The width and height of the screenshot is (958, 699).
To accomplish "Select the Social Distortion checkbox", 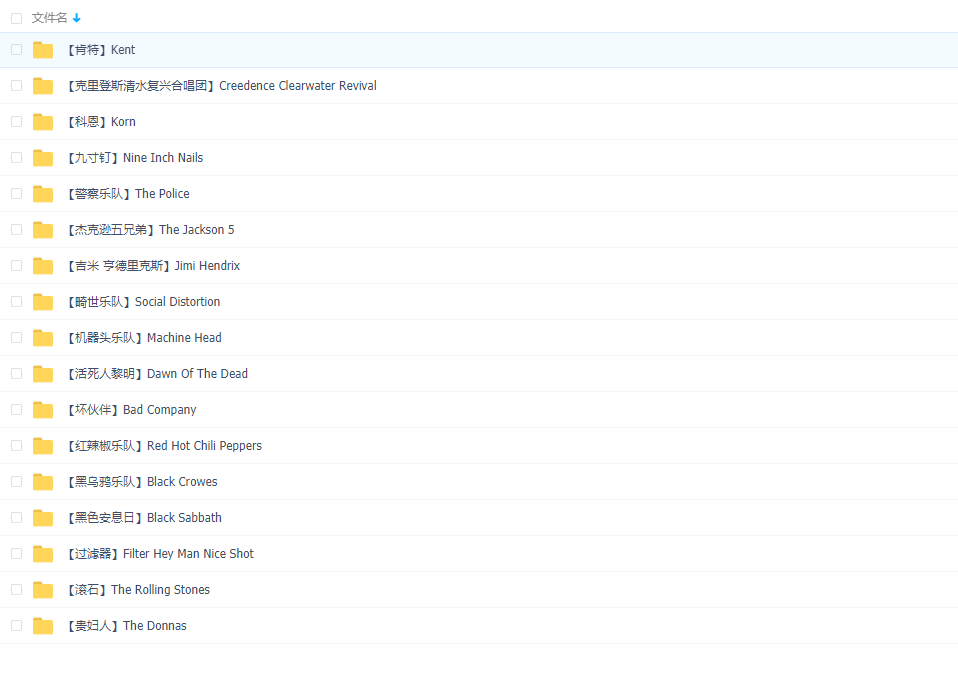I will tap(16, 302).
